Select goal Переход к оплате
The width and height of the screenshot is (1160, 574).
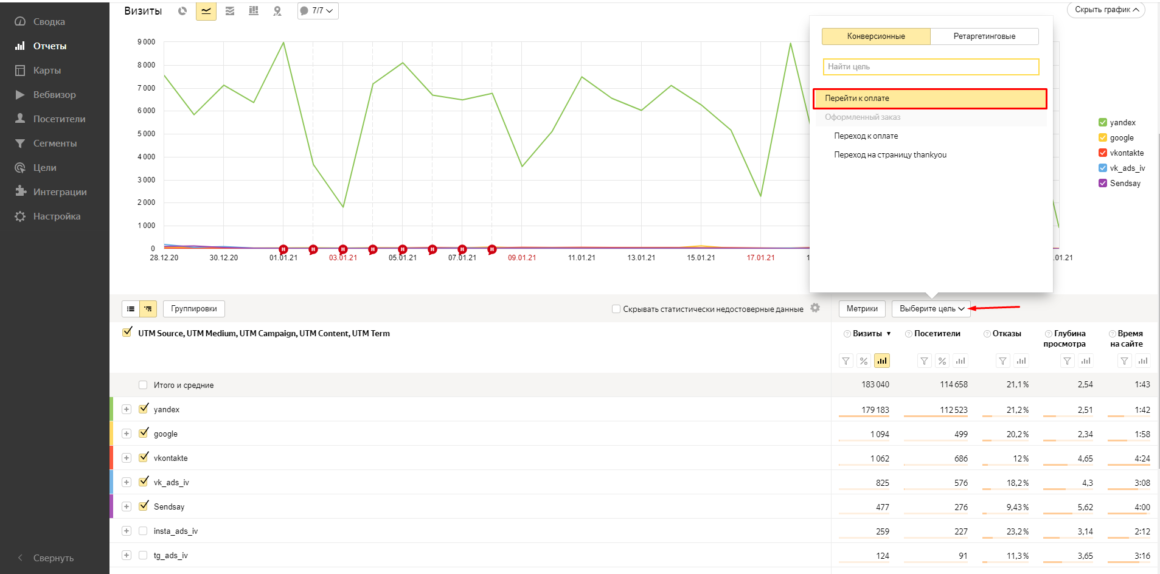pos(866,136)
